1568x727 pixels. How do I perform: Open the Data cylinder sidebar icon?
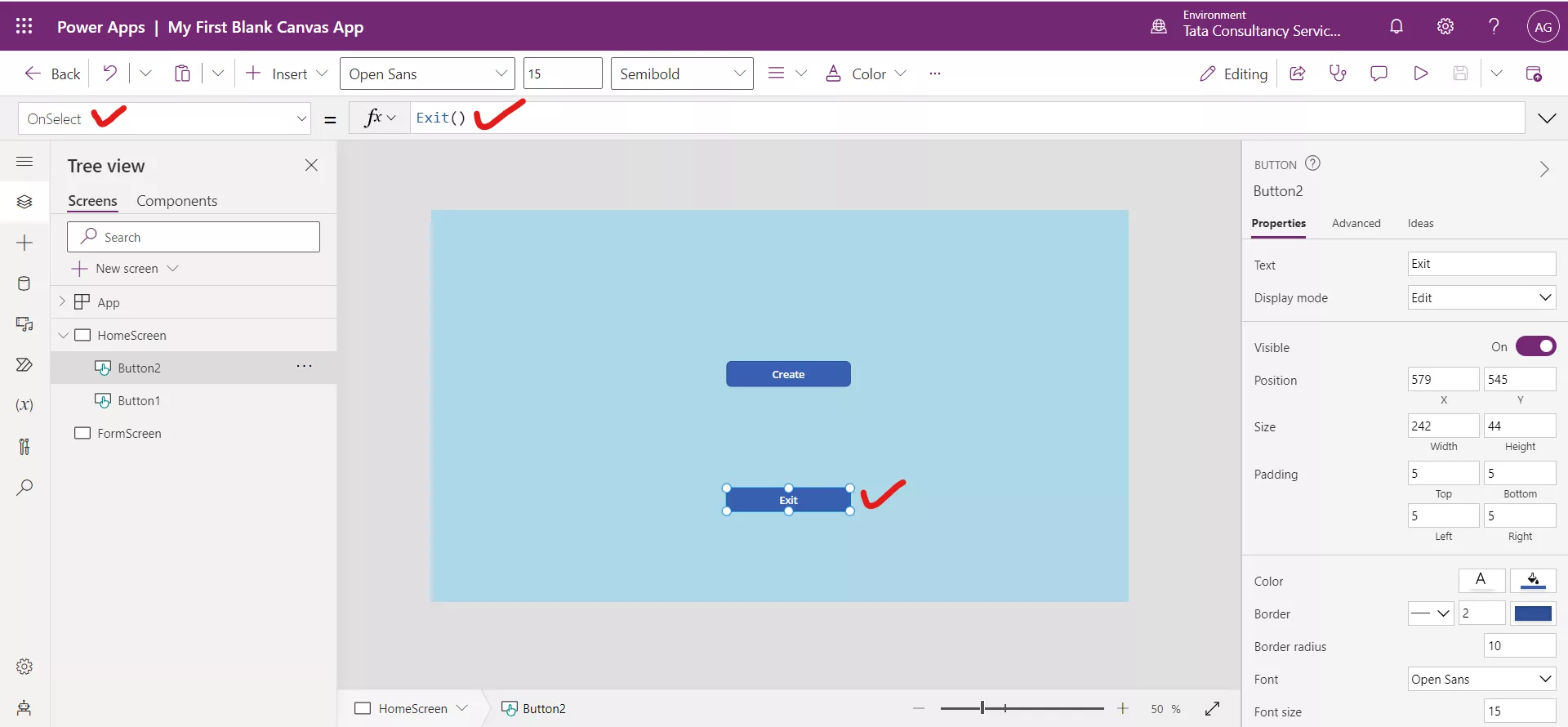click(x=24, y=283)
